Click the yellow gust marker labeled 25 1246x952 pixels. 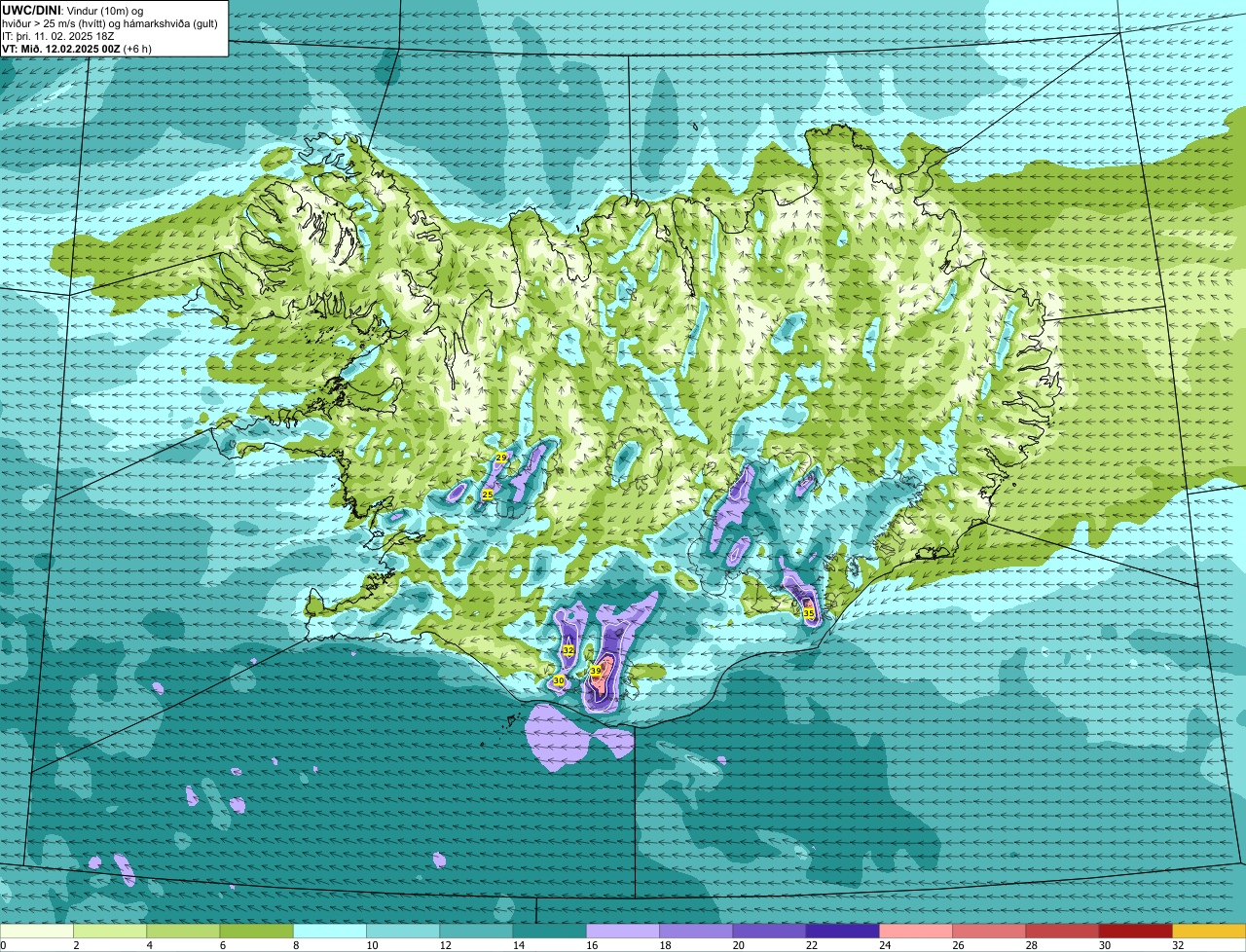pos(488,494)
